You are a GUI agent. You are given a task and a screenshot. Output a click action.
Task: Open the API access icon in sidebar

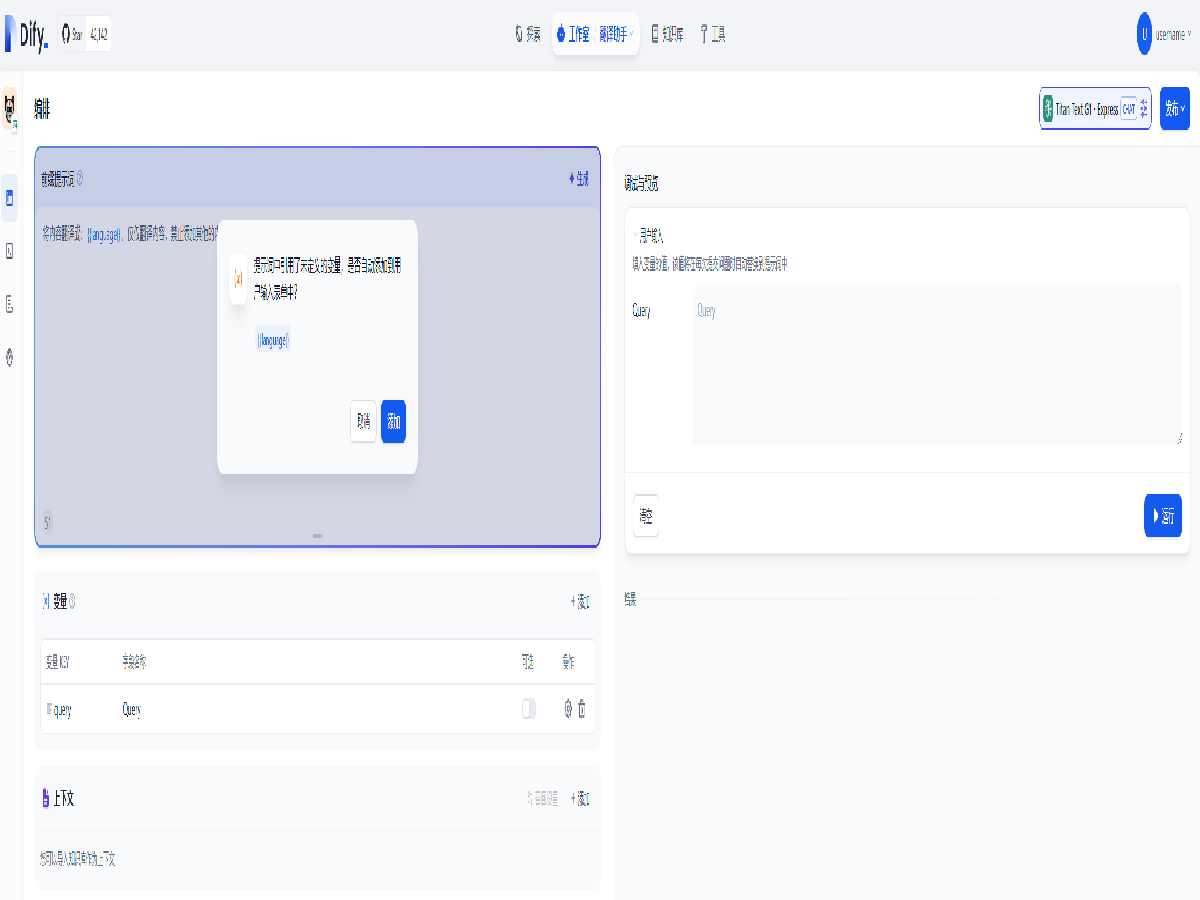click(x=10, y=251)
